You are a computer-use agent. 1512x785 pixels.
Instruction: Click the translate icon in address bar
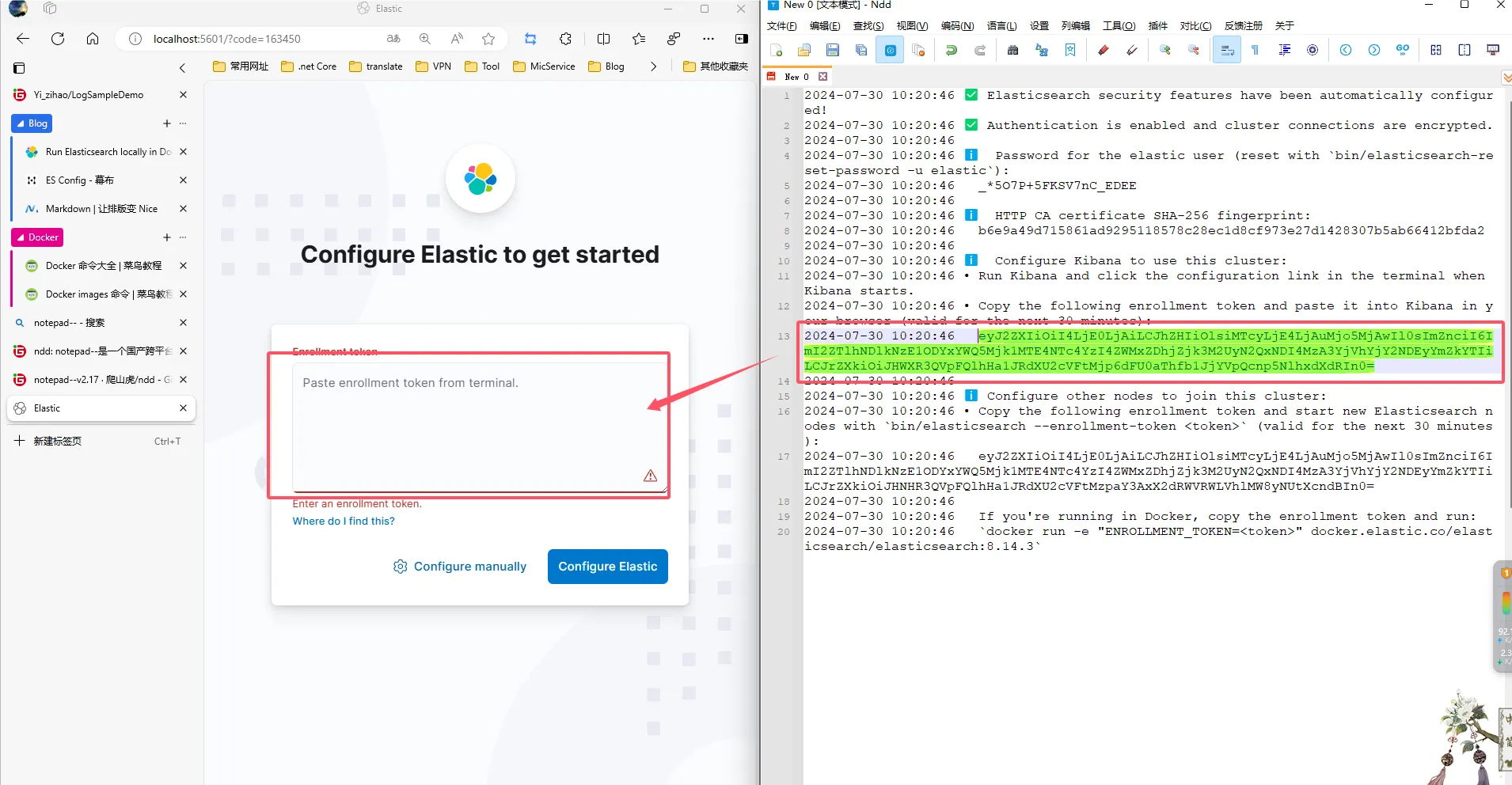click(x=393, y=39)
